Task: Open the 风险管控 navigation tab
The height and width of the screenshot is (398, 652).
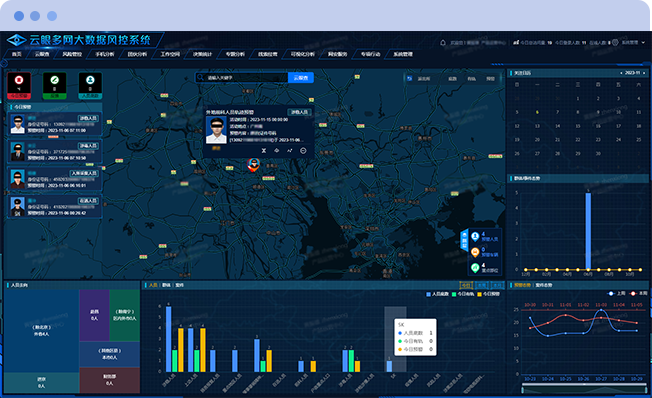Action: [72, 54]
